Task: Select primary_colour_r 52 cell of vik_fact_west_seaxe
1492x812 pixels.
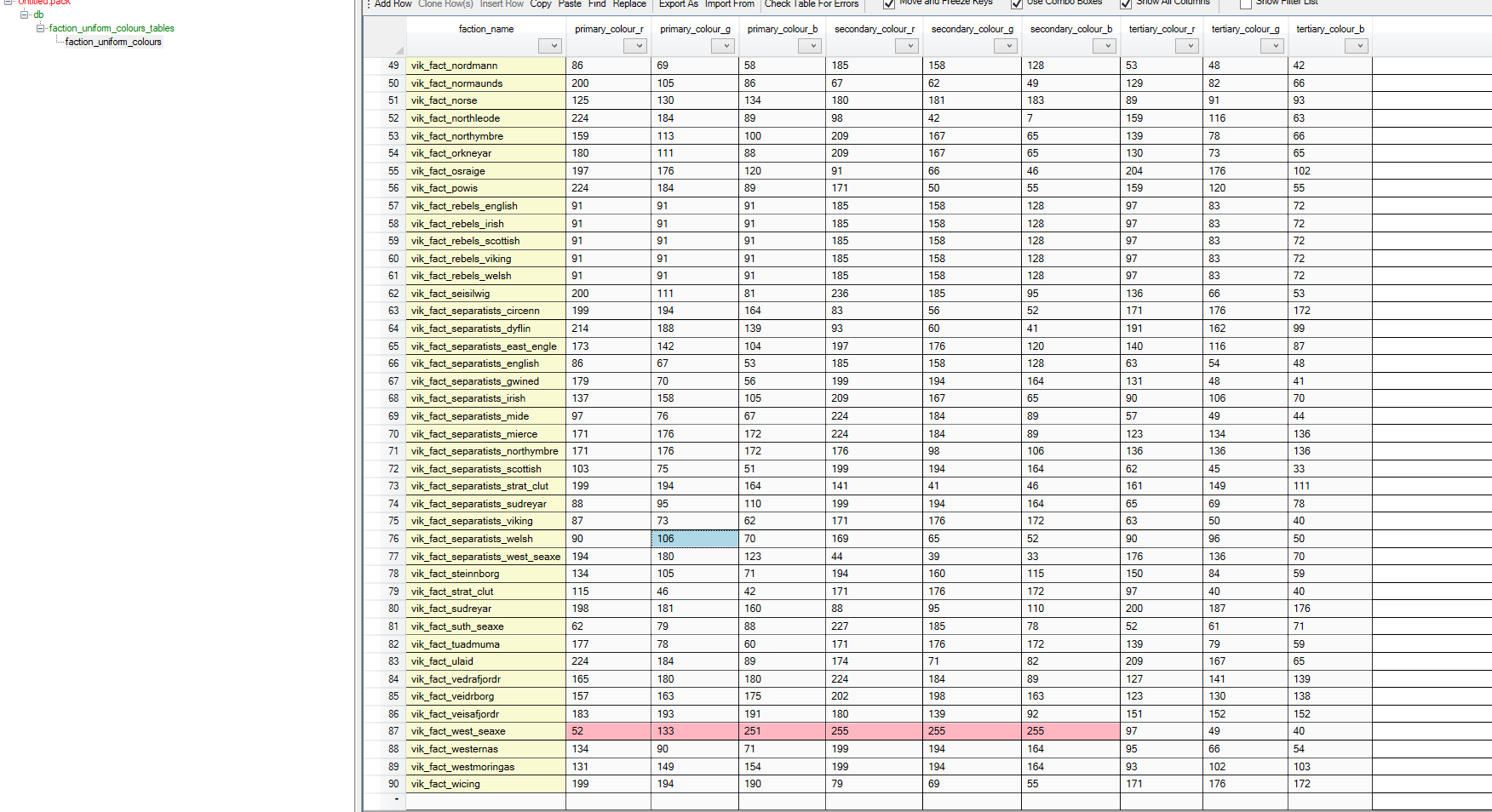Action: point(608,731)
